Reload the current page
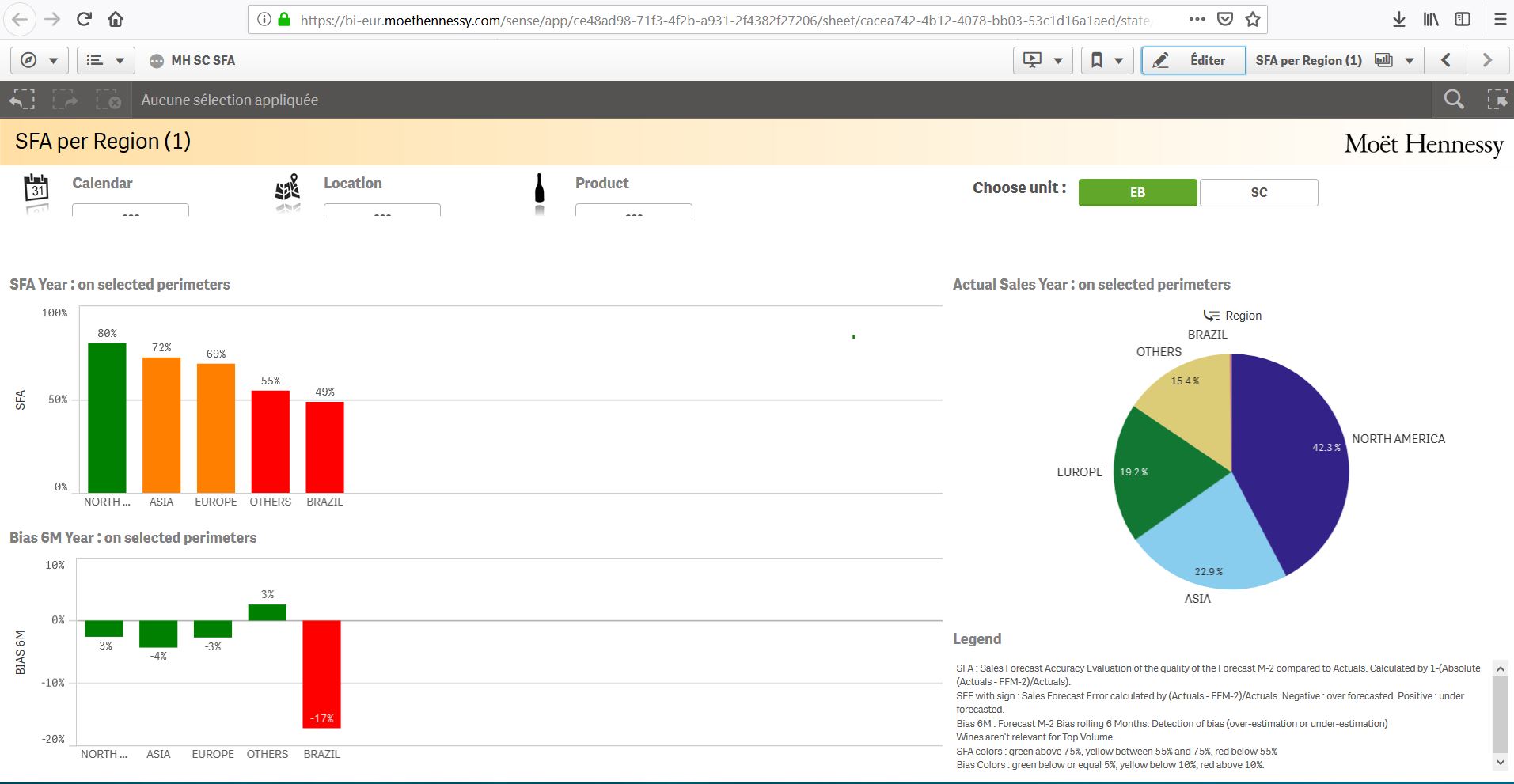 click(85, 19)
